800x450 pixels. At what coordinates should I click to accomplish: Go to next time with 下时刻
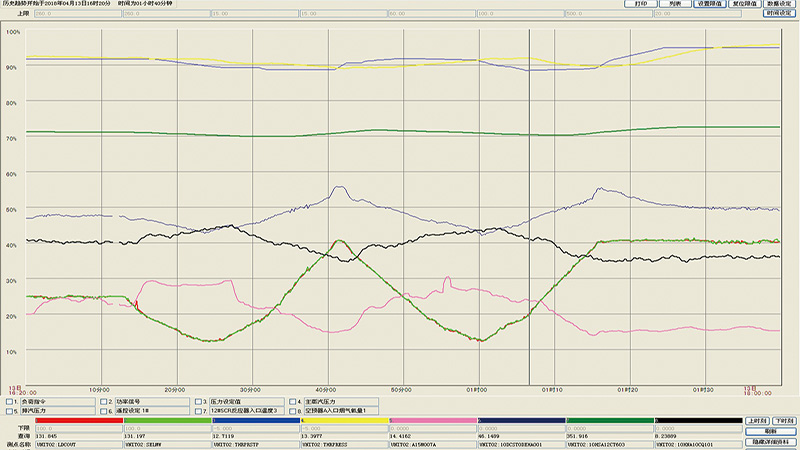[x=784, y=421]
